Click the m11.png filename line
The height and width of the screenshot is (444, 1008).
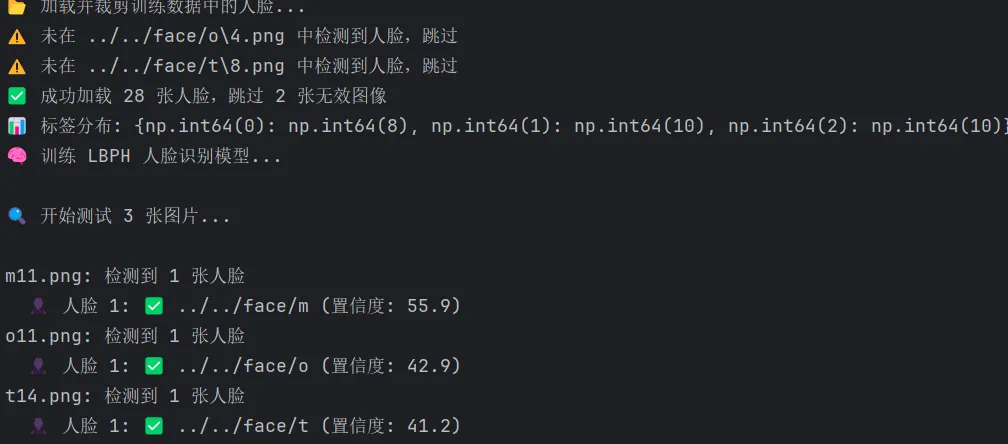125,276
